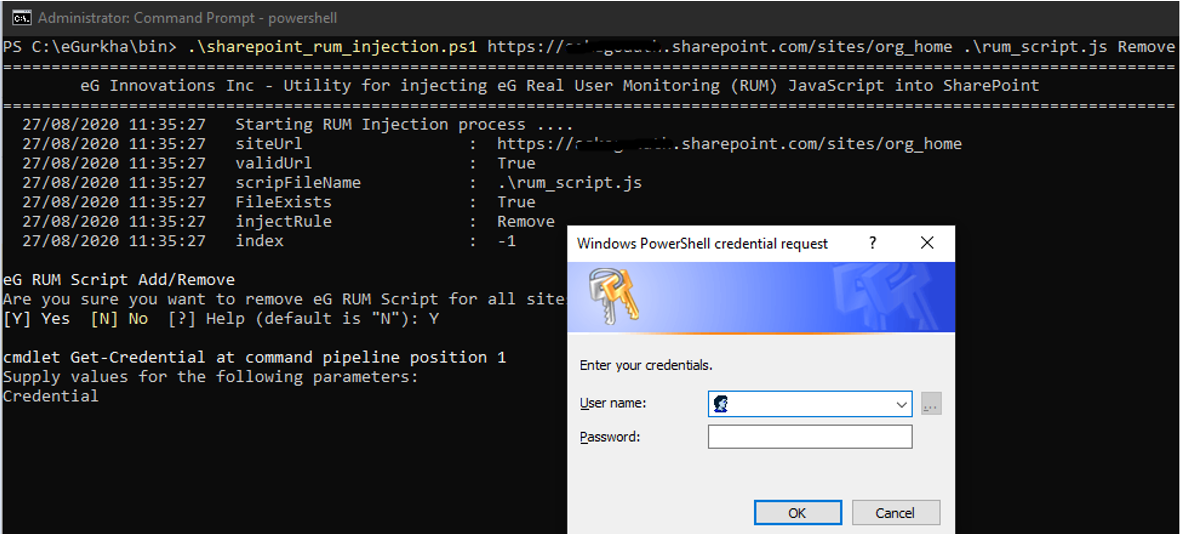Viewport: 1180px width, 534px height.
Task: Click the Command Prompt title bar icon
Action: (21, 17)
